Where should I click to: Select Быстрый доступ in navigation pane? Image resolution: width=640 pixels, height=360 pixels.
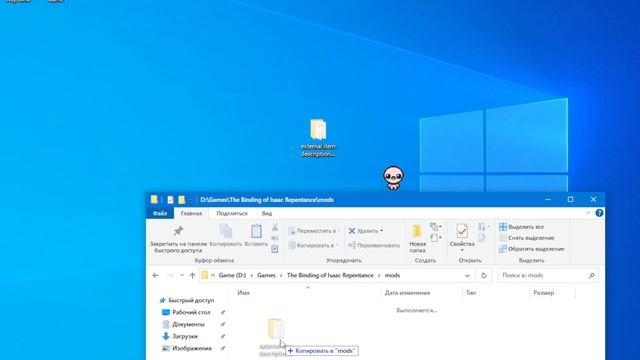[187, 300]
